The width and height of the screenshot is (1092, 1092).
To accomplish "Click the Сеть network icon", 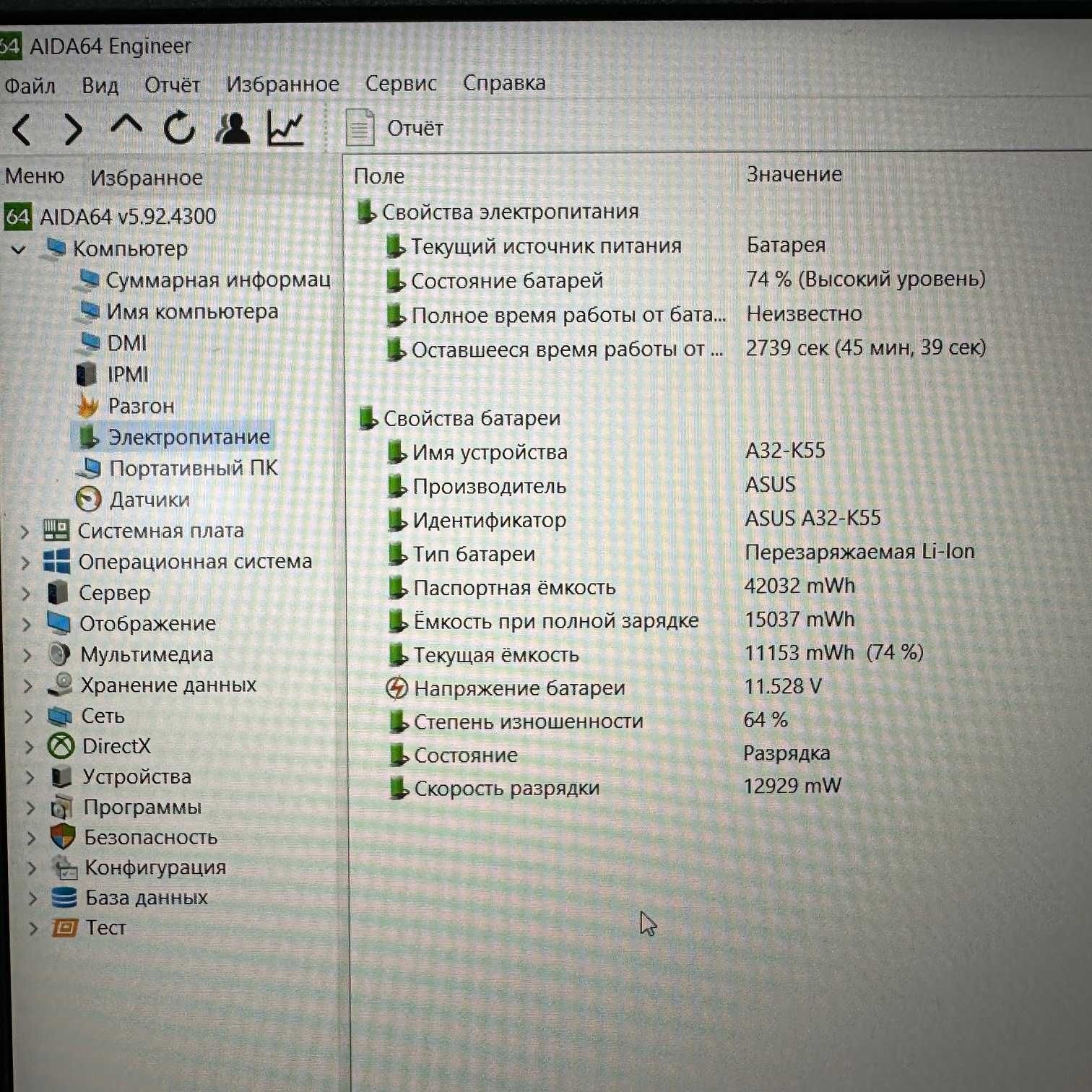I will 60,716.
